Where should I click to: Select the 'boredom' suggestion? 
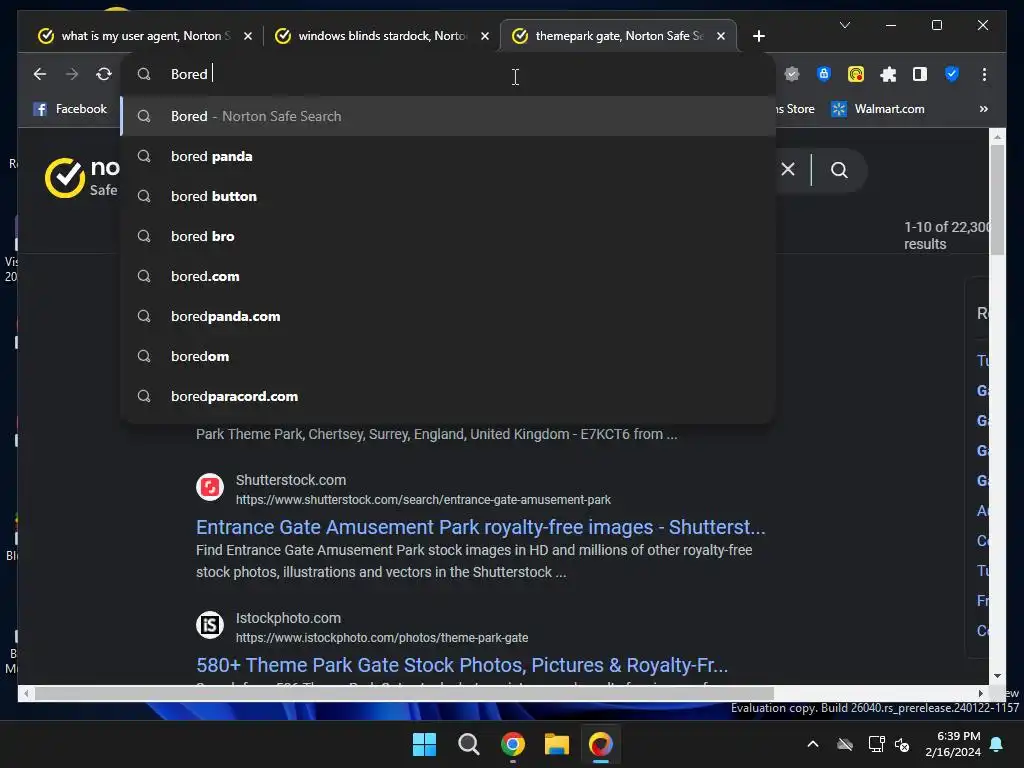[448, 356]
